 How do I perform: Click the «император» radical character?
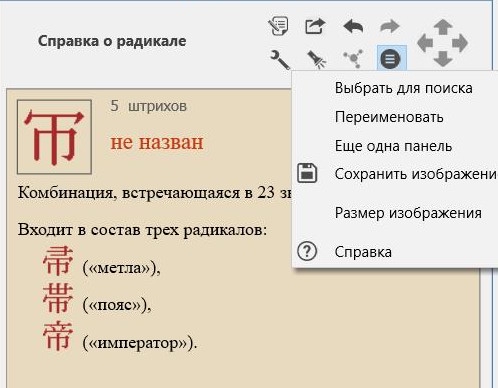click(58, 336)
